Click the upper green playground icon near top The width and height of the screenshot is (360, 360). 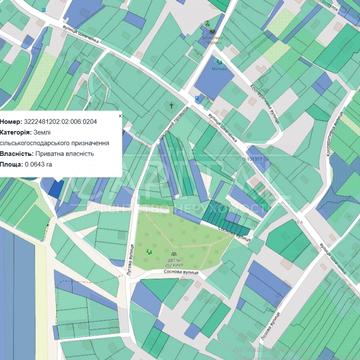(207, 23)
